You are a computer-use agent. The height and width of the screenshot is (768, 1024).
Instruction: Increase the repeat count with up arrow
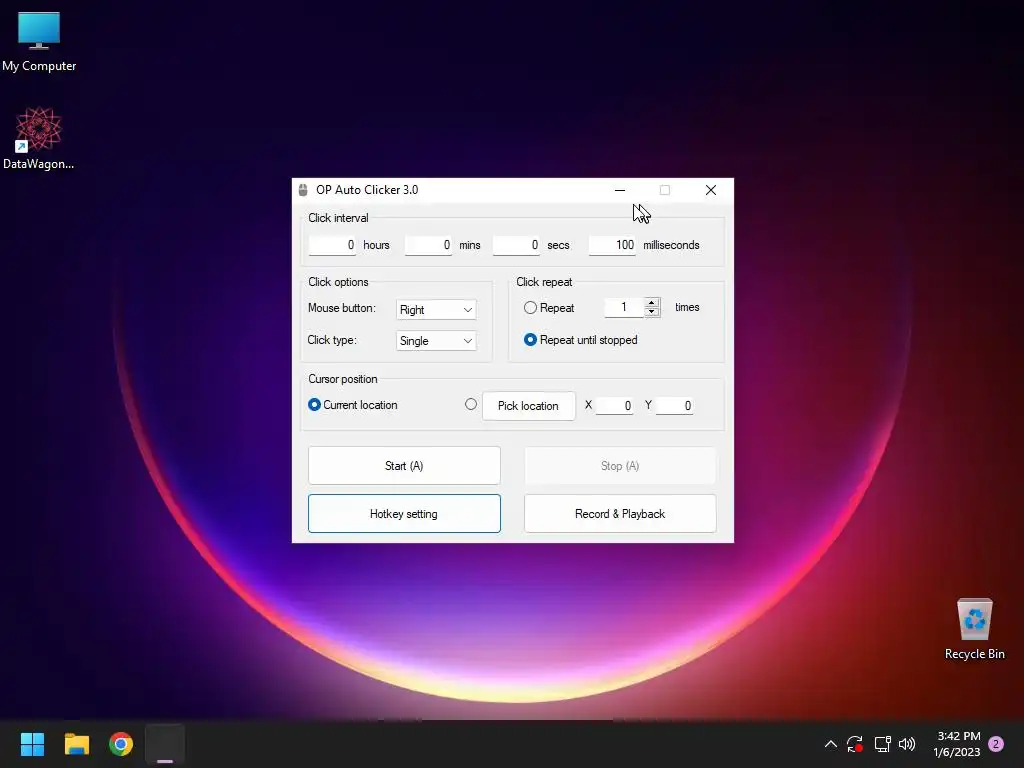[652, 303]
